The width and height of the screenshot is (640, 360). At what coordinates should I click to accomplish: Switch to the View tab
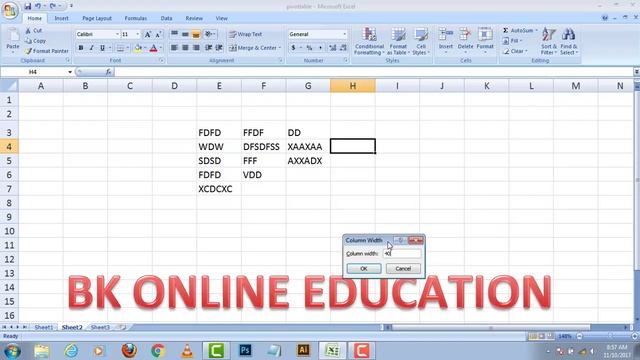pyautogui.click(x=222, y=18)
